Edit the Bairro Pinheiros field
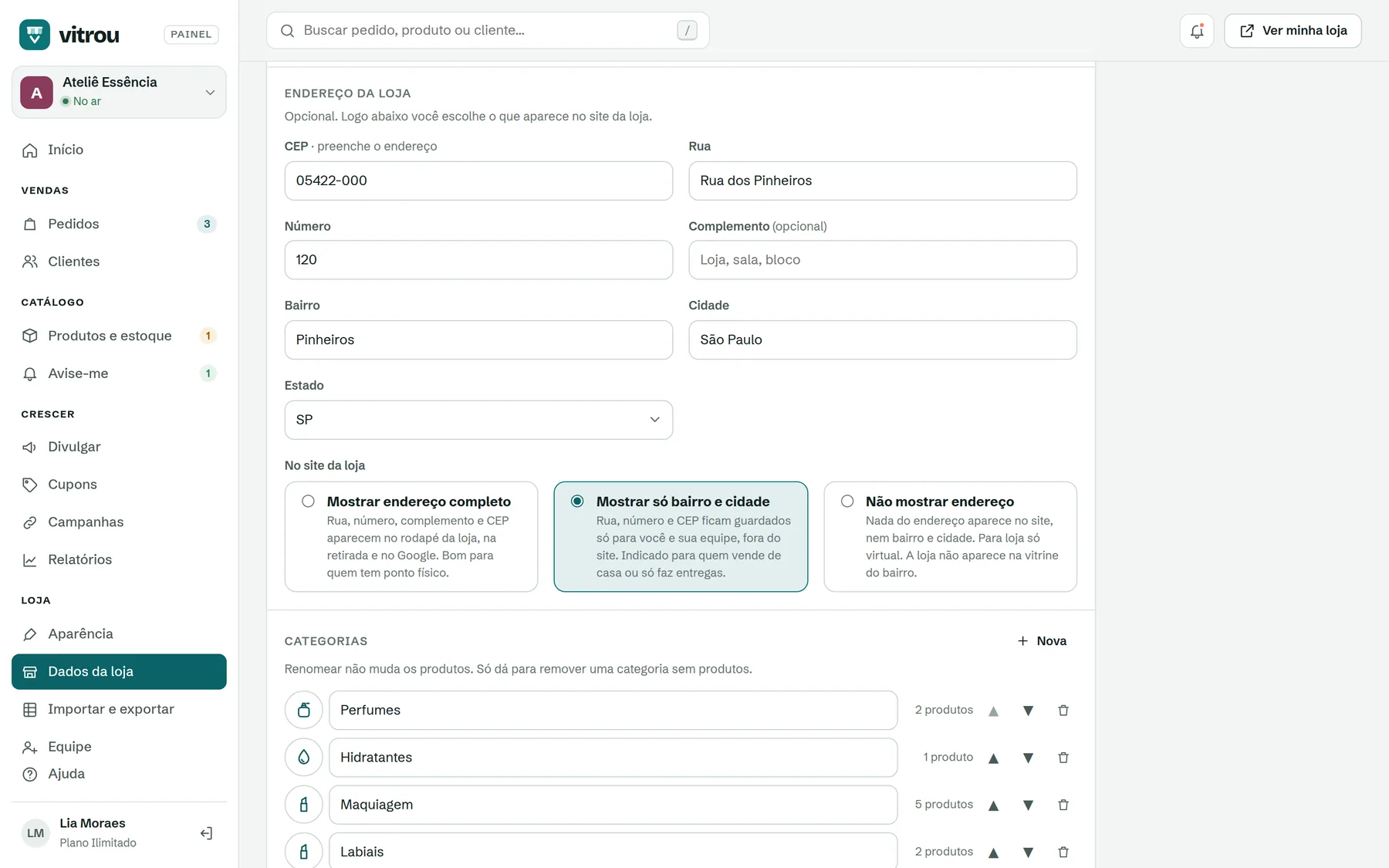The image size is (1389, 868). click(478, 339)
